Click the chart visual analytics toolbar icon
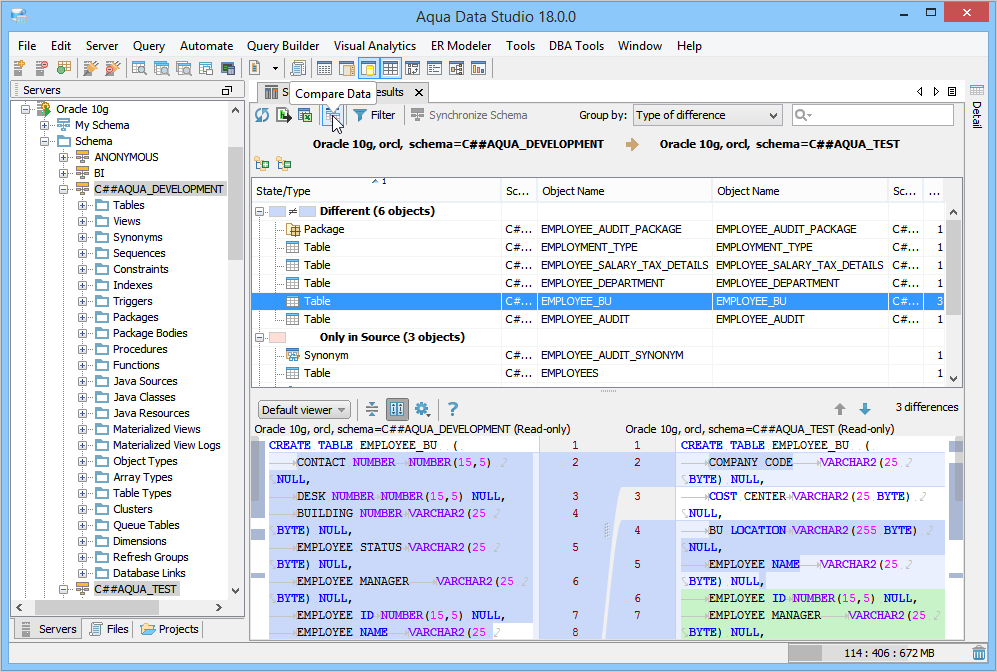The height and width of the screenshot is (672, 997). pos(478,68)
